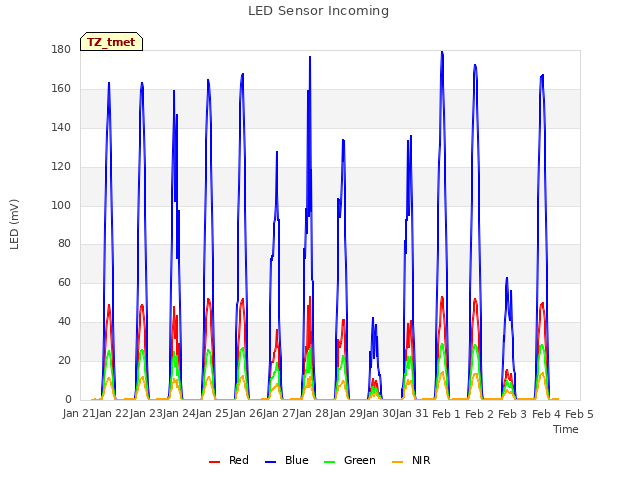The width and height of the screenshot is (640, 480).
Task: Click the Feb 4 x-axis tick label
Action: [546, 414]
